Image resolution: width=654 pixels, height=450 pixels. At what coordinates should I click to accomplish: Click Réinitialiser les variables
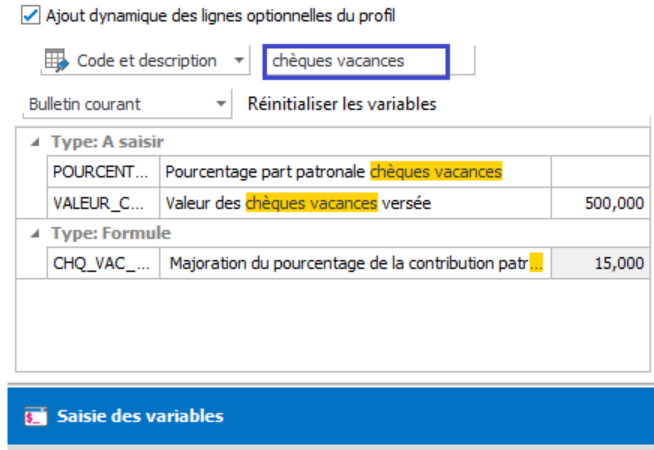click(x=342, y=104)
